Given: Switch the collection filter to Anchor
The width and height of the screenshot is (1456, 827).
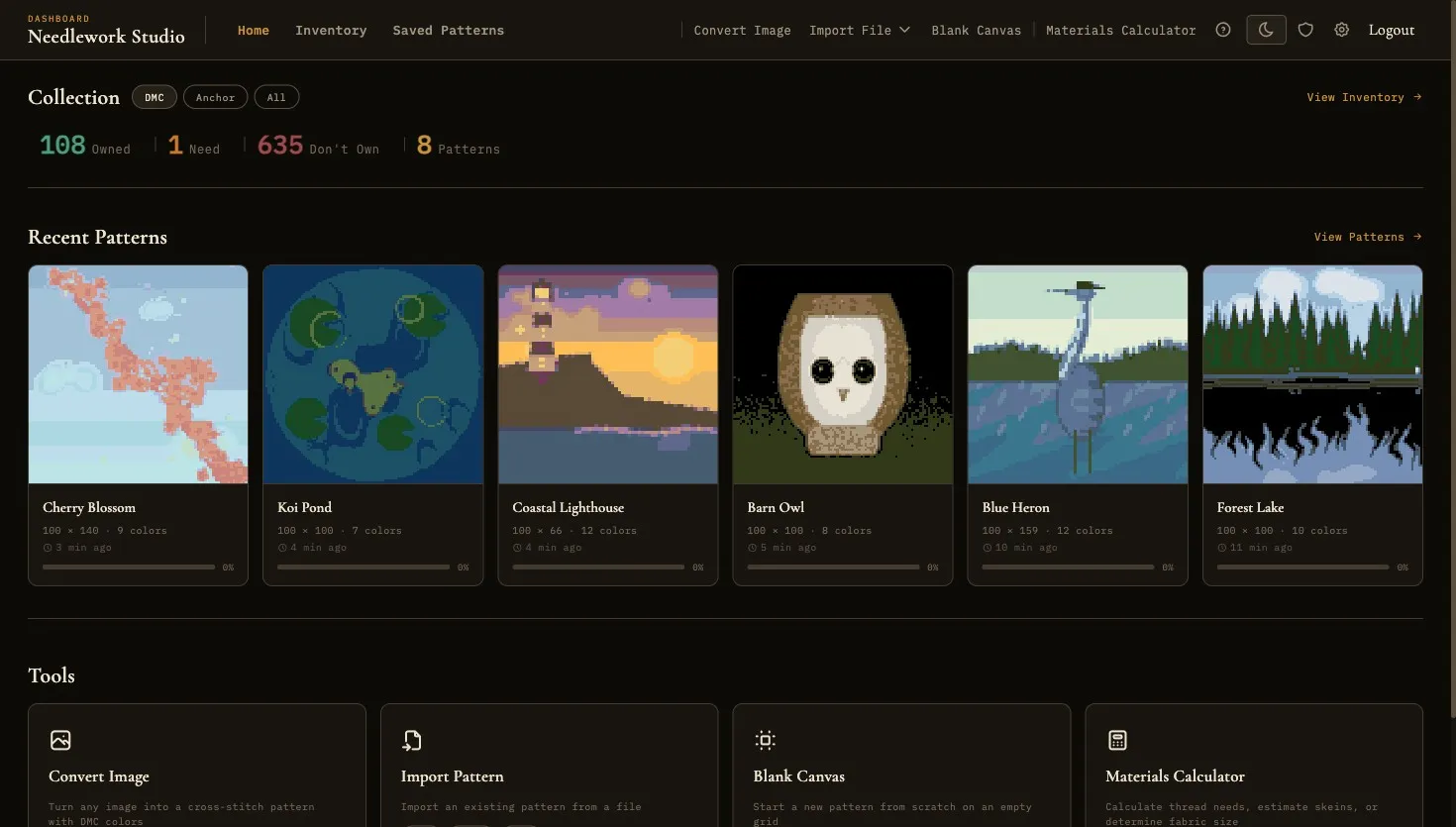Looking at the screenshot, I should 215,96.
